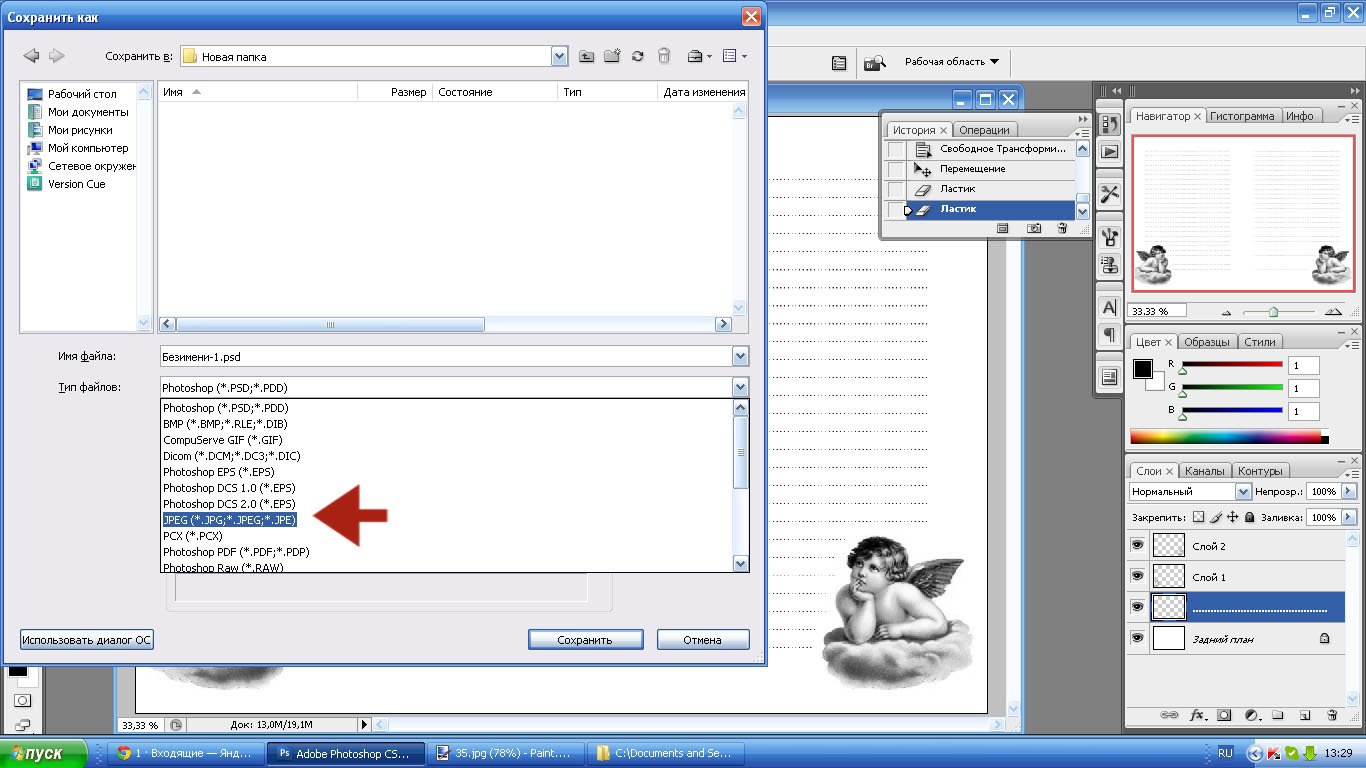This screenshot has width=1366, height=768.
Task: Open the пуск Start menu
Action: click(x=45, y=753)
